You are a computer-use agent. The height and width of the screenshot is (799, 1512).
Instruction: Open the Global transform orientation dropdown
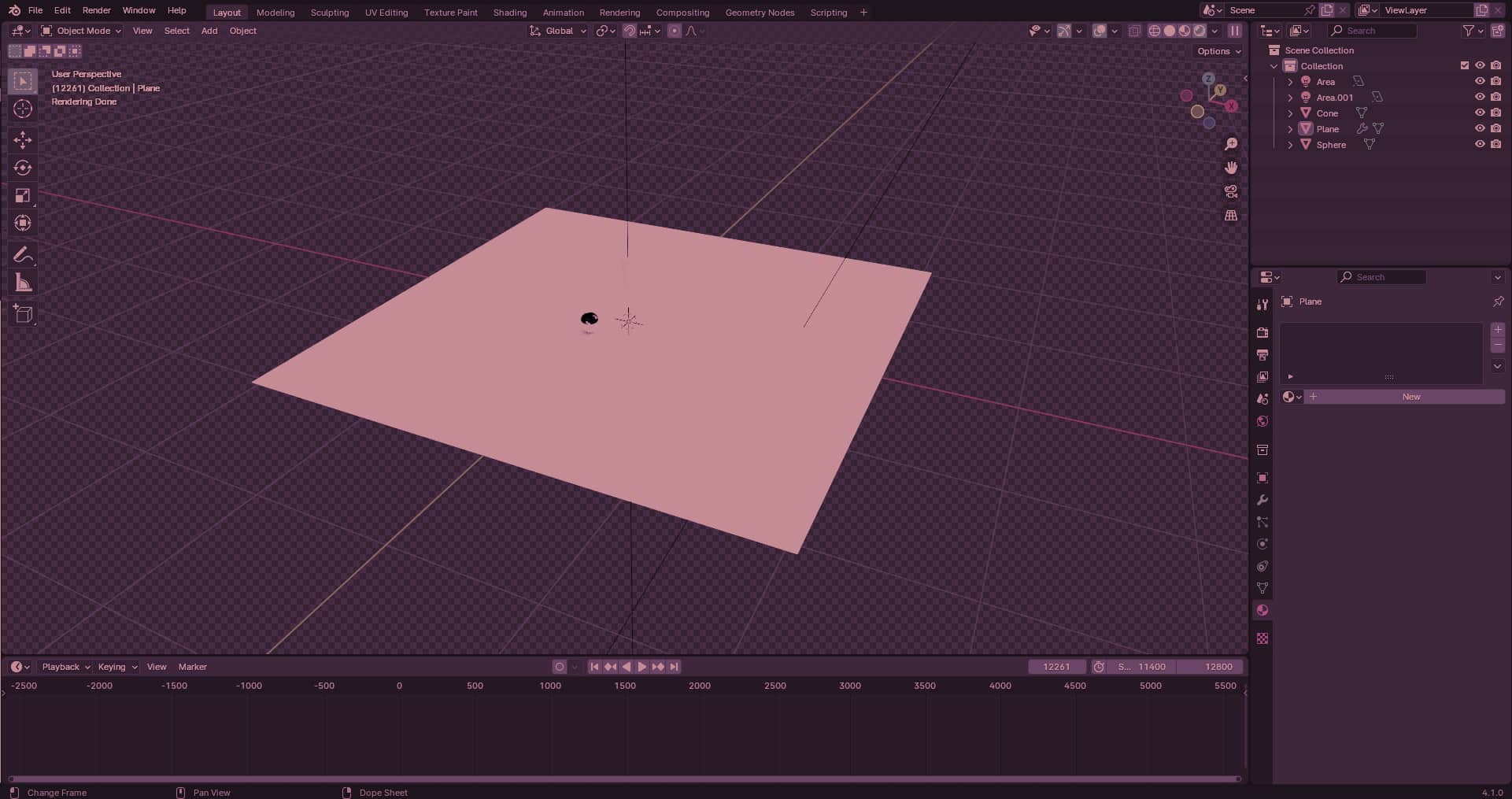[559, 31]
